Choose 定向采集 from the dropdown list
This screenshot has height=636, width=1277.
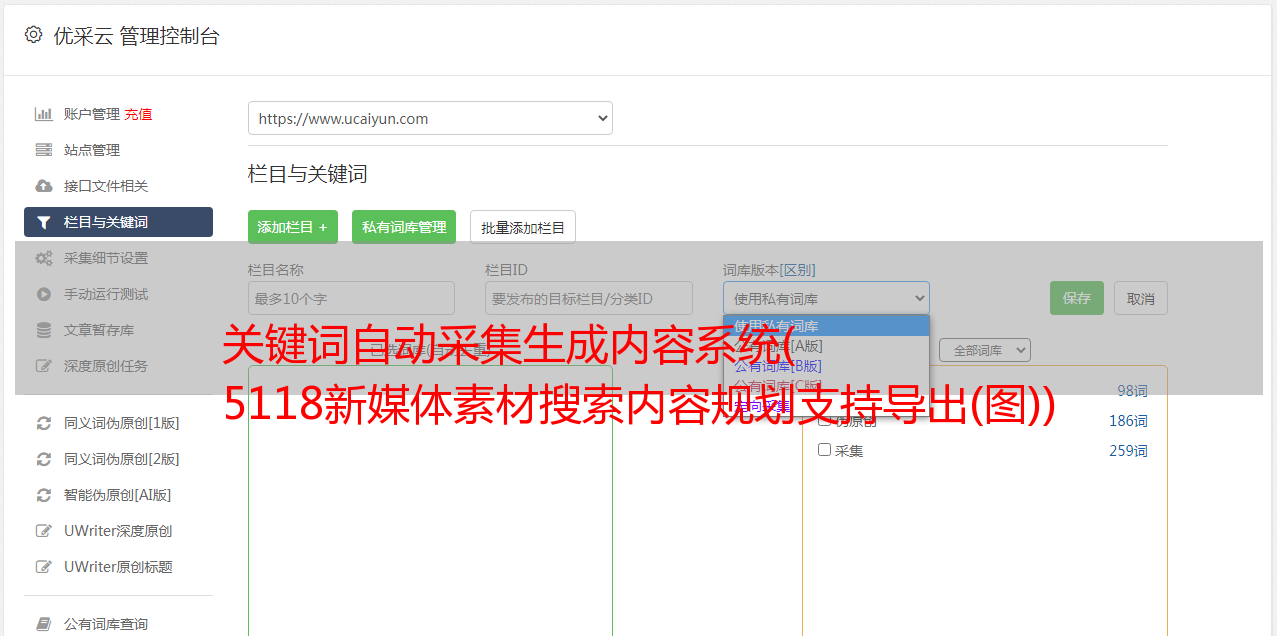tap(826, 407)
